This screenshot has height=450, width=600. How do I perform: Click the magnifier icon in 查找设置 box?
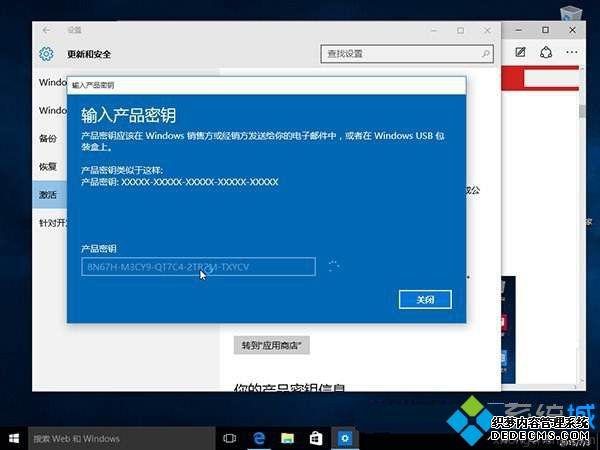486,54
